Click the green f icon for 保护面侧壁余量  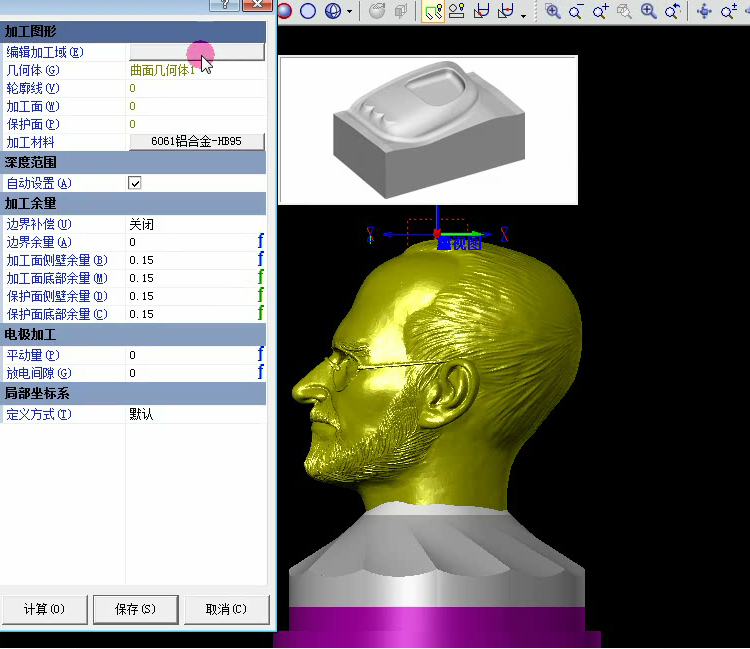pyautogui.click(x=261, y=295)
